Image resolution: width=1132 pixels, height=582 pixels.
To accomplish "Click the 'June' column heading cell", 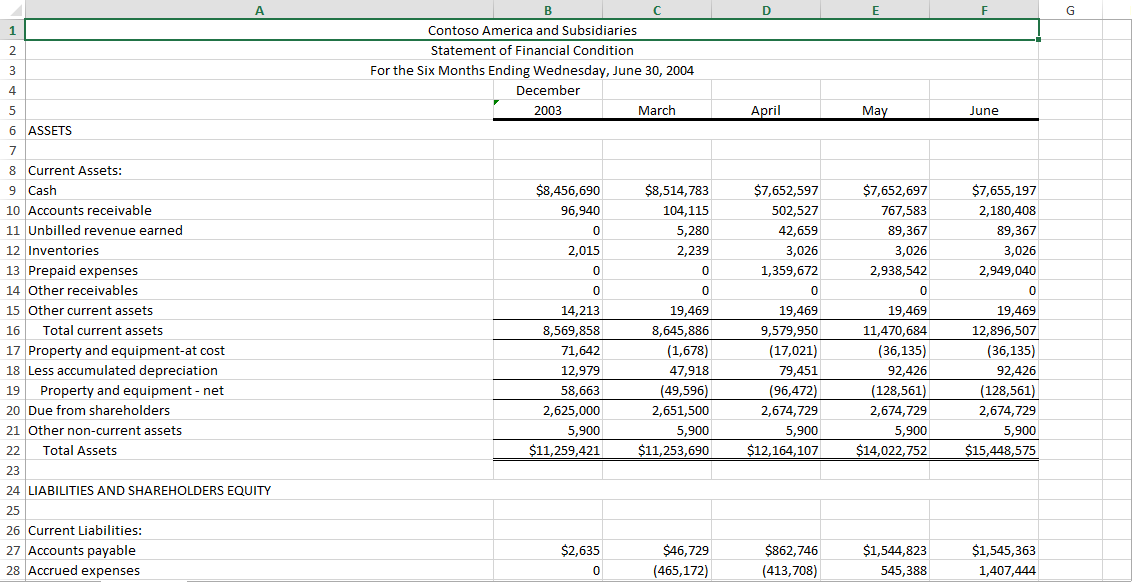I will [x=984, y=110].
